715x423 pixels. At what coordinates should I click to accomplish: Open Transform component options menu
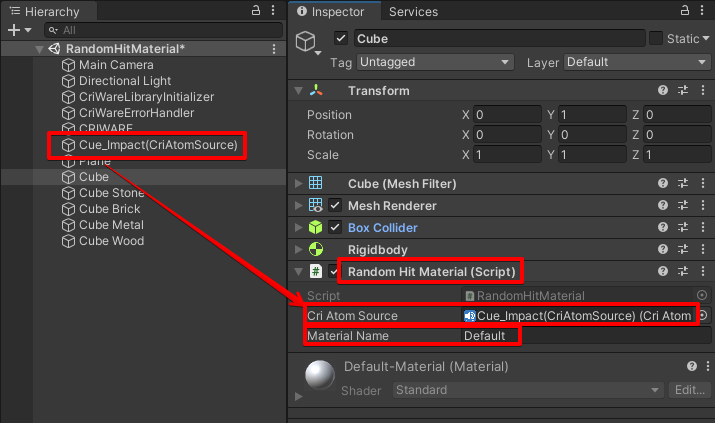pos(703,90)
